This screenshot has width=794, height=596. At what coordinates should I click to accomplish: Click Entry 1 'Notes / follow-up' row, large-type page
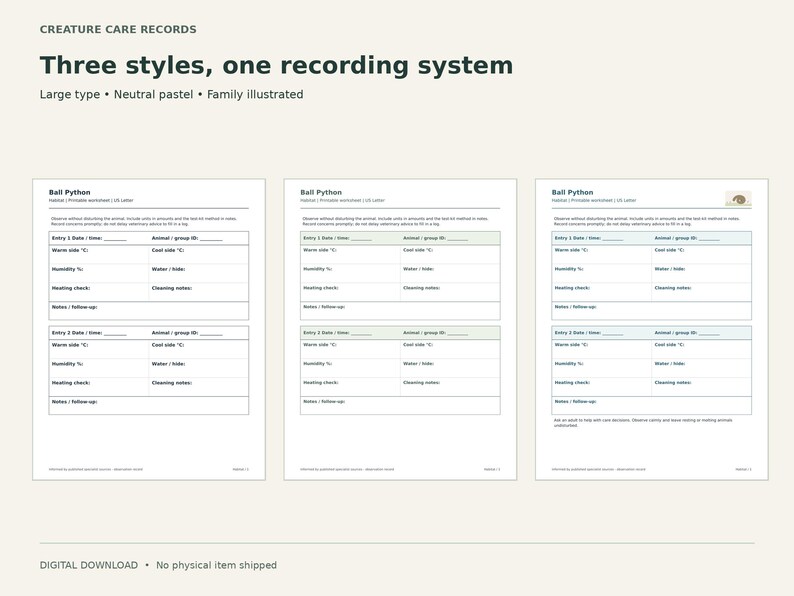pyautogui.click(x=149, y=311)
